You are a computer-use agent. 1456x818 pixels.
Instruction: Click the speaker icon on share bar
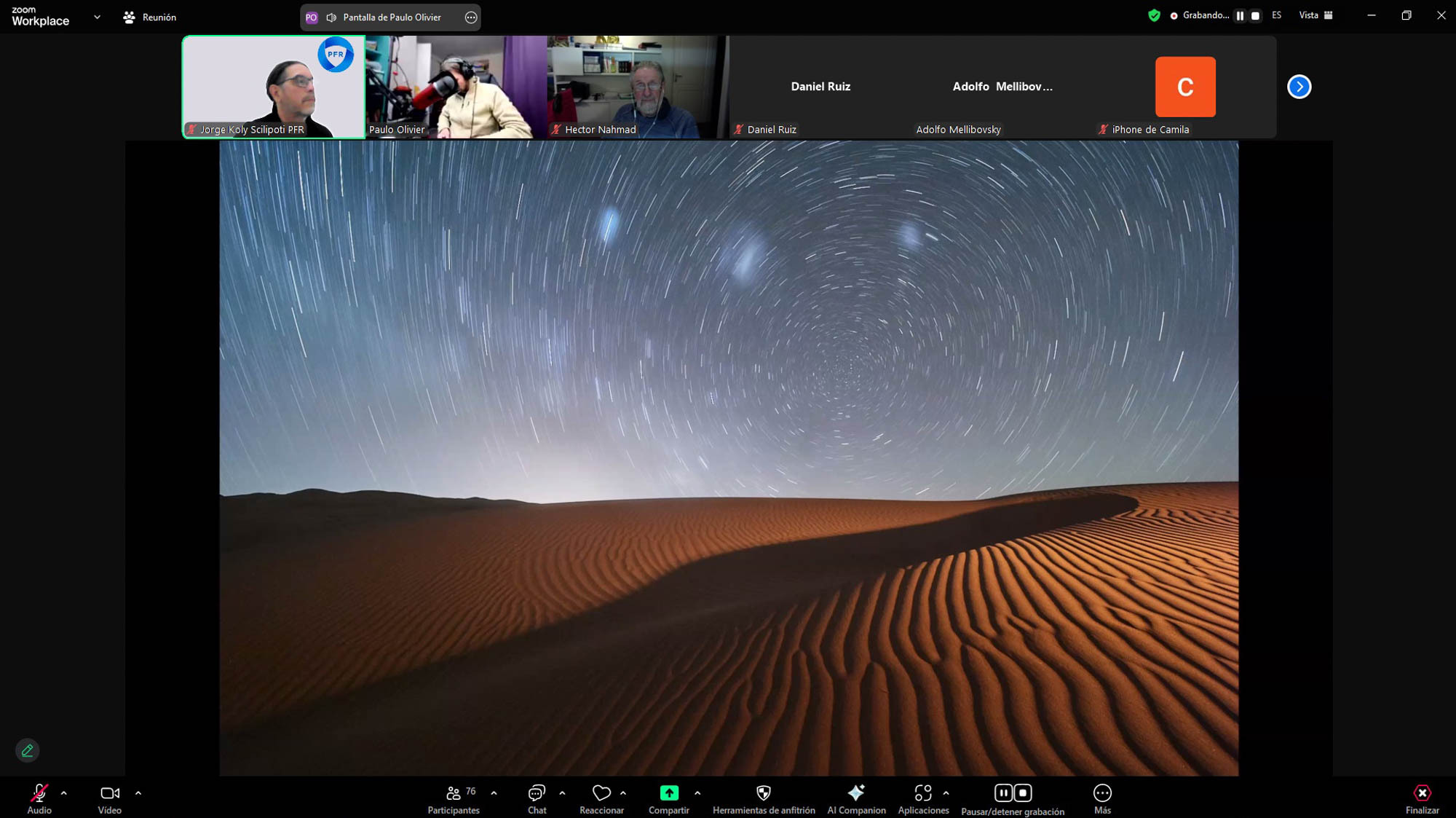point(331,17)
